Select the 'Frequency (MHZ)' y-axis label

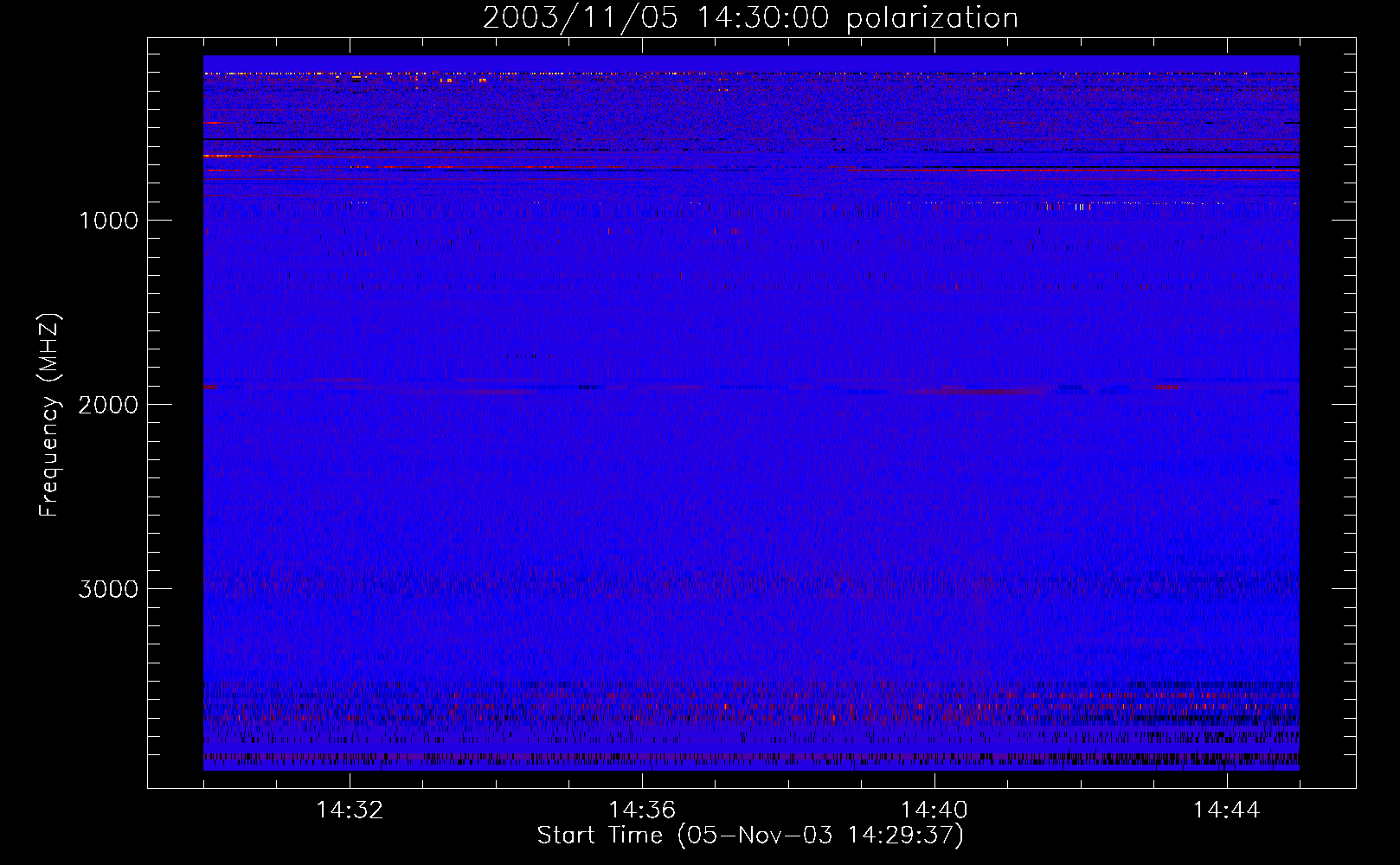click(x=50, y=415)
